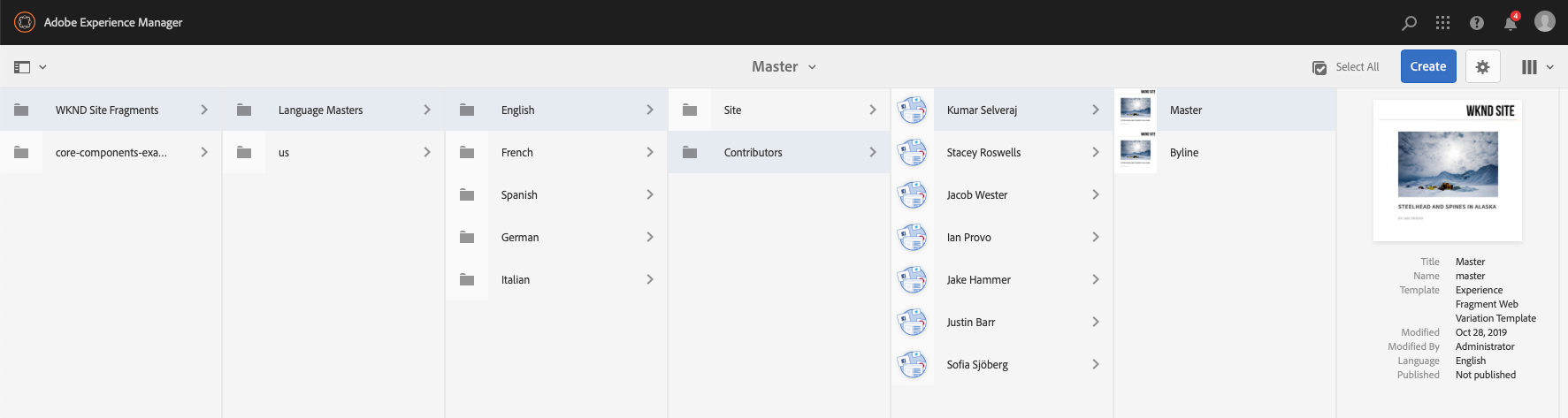
Task: Click the WKND Site preview thumbnail
Action: pyautogui.click(x=1447, y=171)
